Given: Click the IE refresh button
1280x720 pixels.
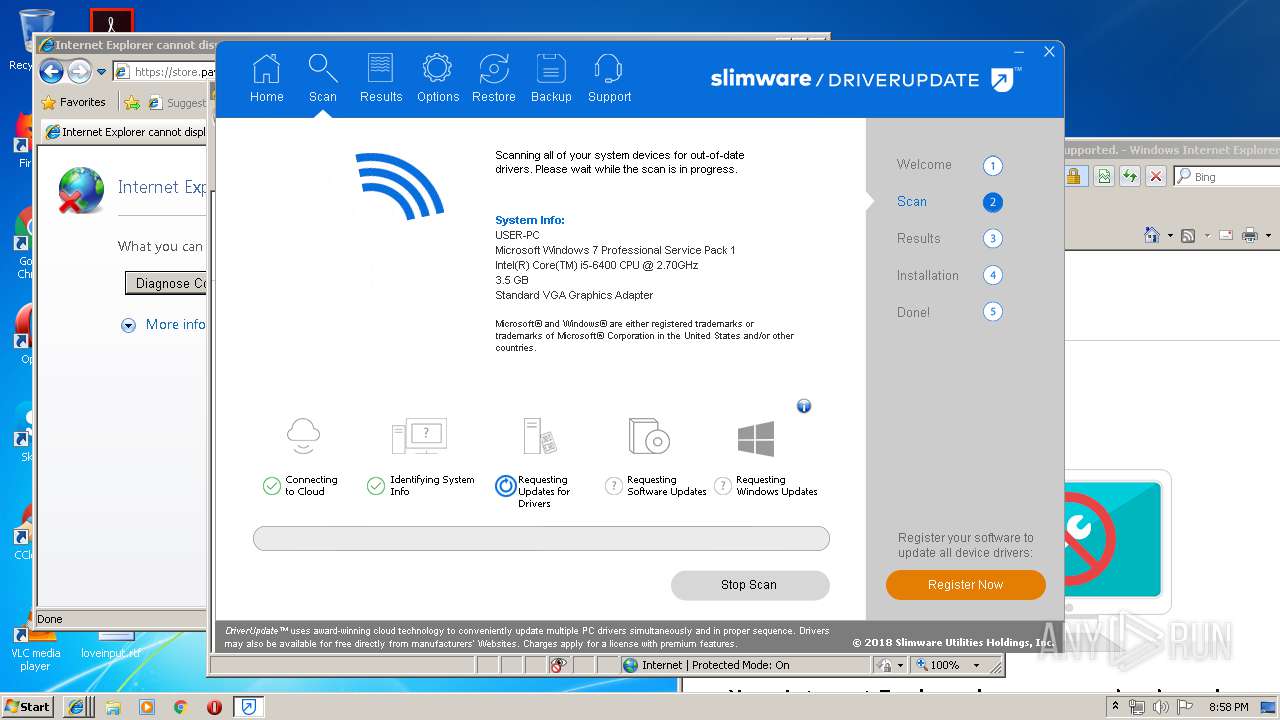Looking at the screenshot, I should [x=1129, y=177].
